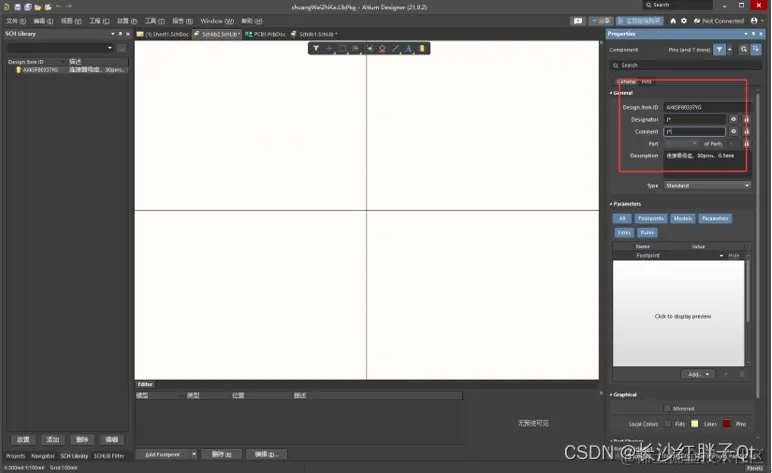Click the Not Connected status
Image resolution: width=772 pixels, height=473 pixels.
coord(718,21)
